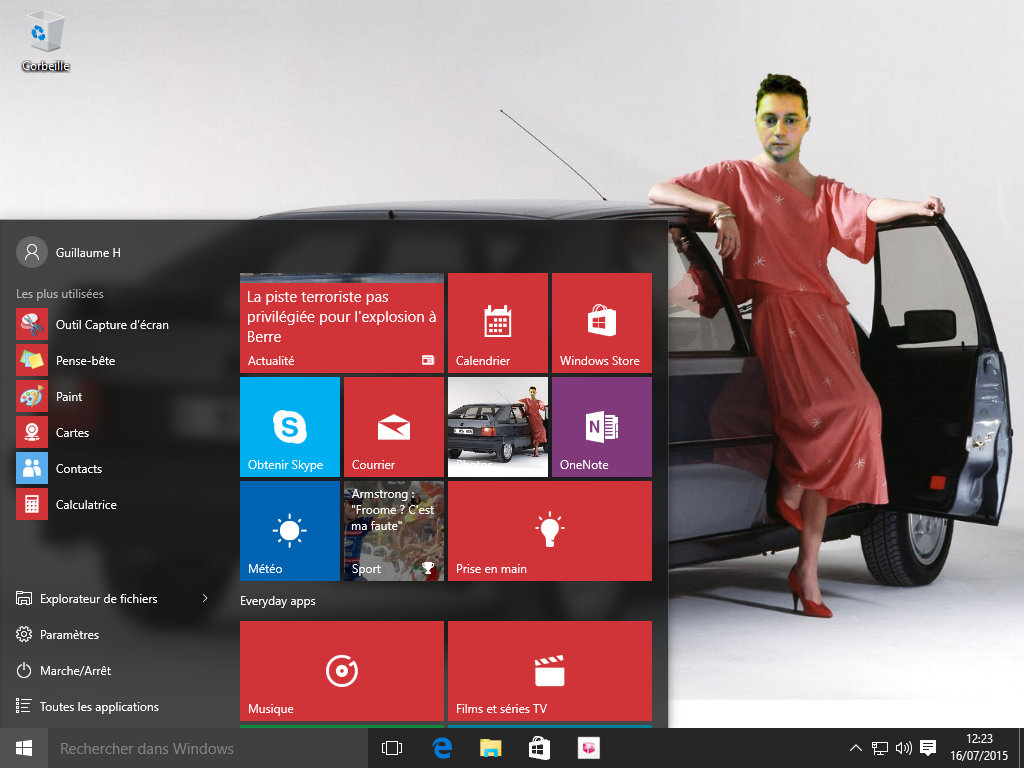This screenshot has height=768, width=1024.
Task: Launch Calculatrice from the list
Action: click(x=85, y=505)
